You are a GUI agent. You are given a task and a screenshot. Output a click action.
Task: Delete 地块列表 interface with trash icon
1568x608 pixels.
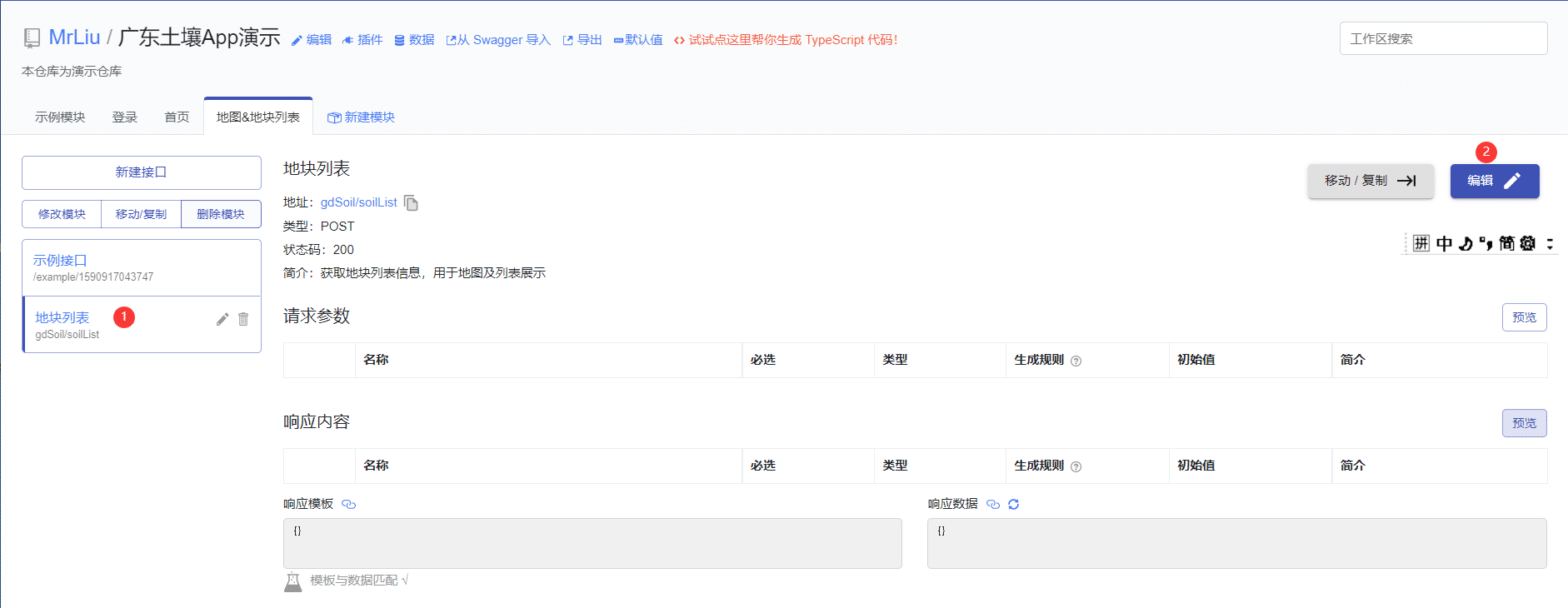click(243, 319)
